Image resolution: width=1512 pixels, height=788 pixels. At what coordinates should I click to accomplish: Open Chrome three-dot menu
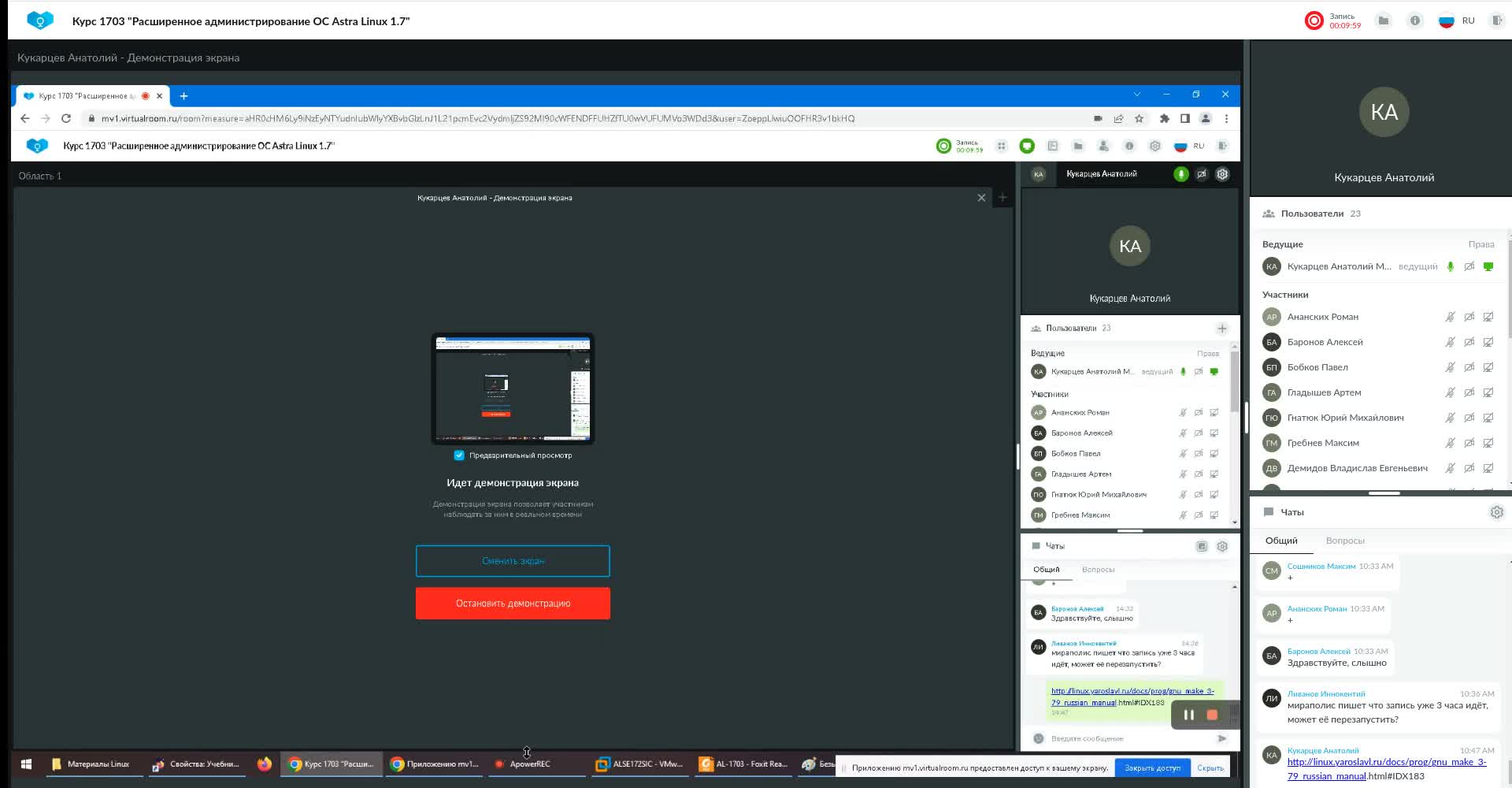tap(1226, 118)
